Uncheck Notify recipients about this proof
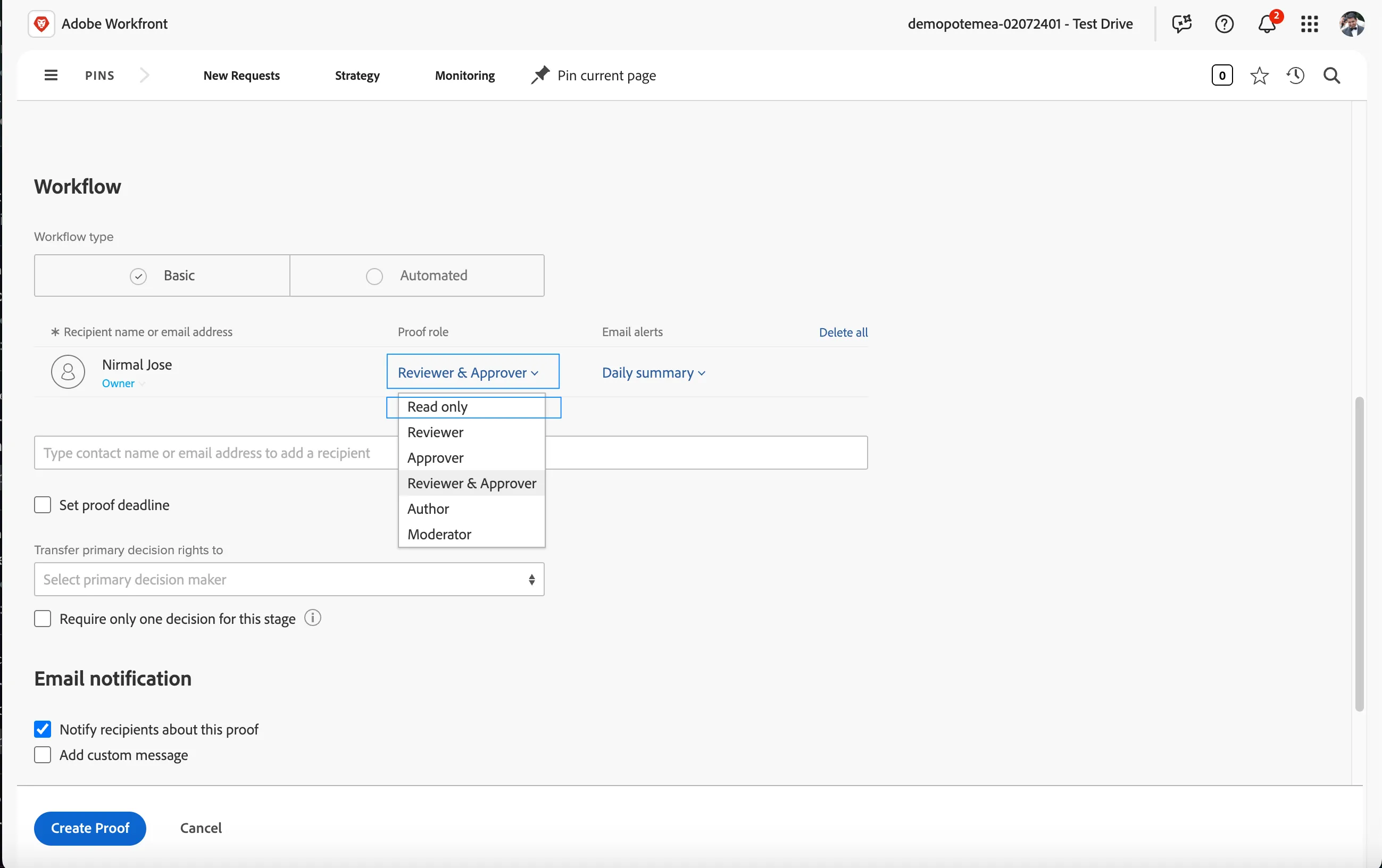1382x868 pixels. (43, 729)
